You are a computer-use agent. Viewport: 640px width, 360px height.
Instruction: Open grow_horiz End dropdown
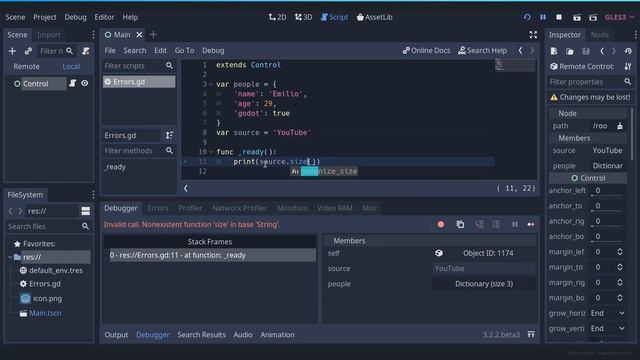point(607,313)
